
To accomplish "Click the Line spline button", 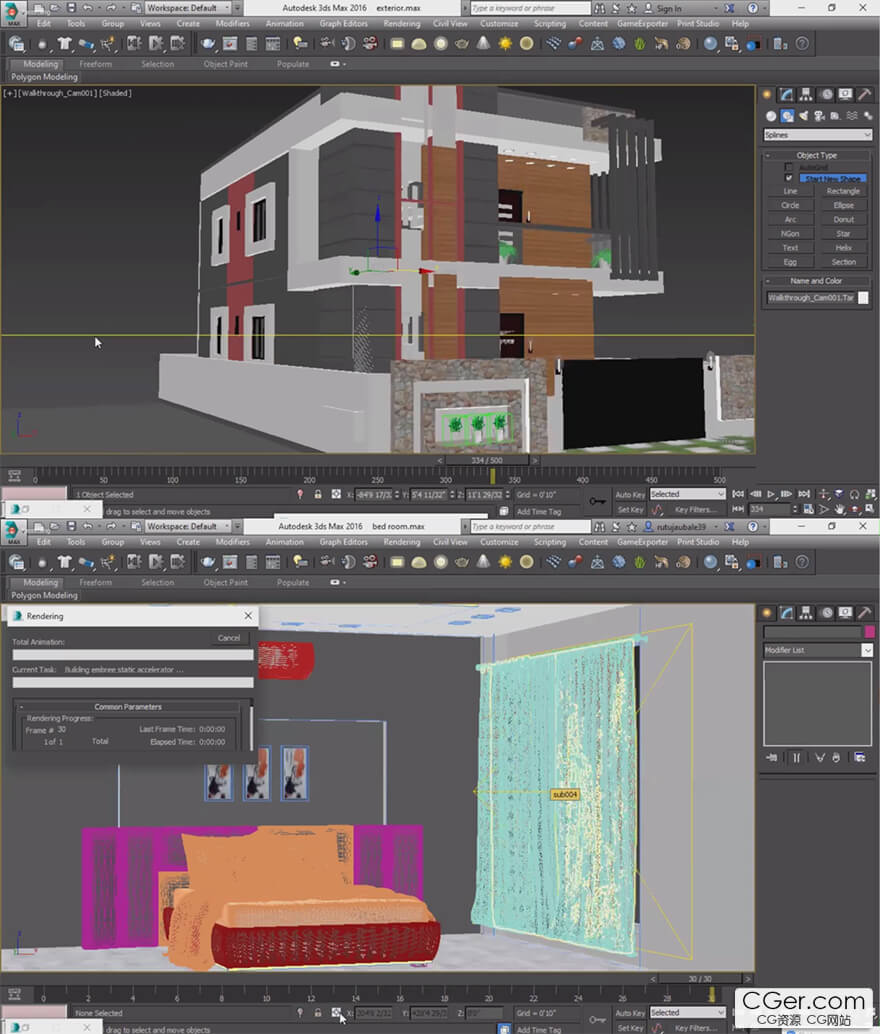I will [790, 191].
